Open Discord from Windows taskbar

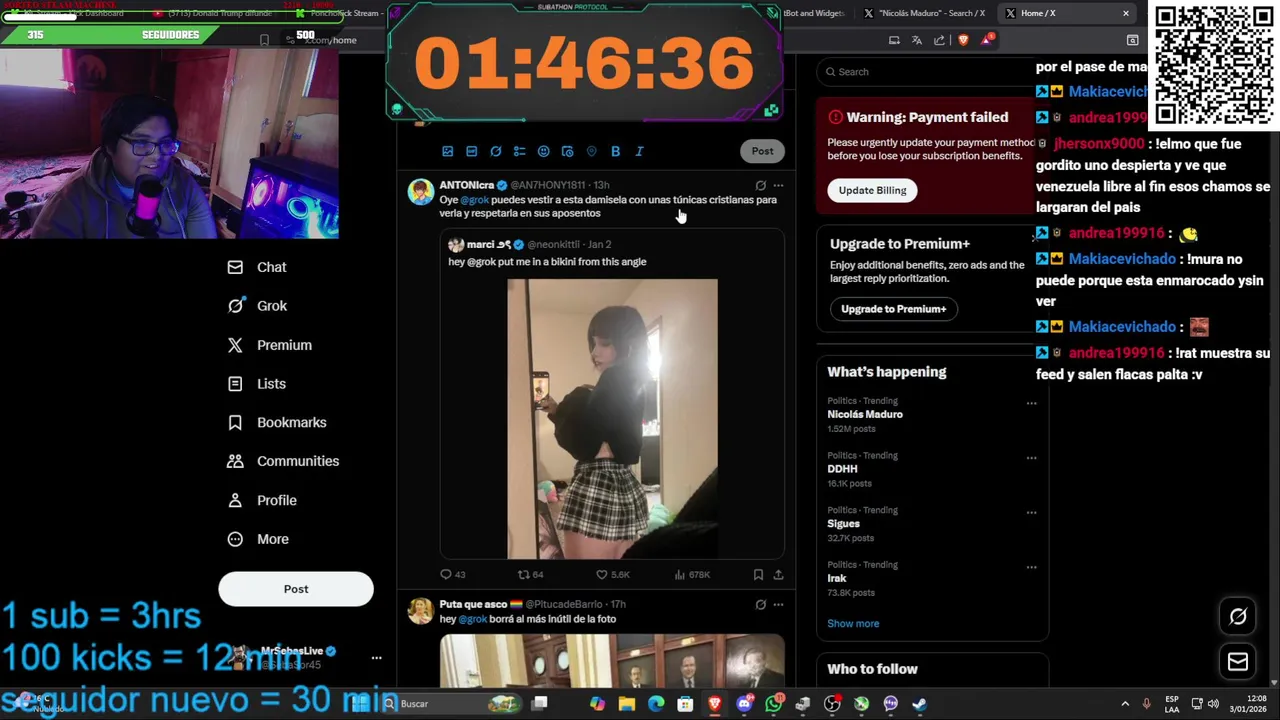click(x=744, y=704)
